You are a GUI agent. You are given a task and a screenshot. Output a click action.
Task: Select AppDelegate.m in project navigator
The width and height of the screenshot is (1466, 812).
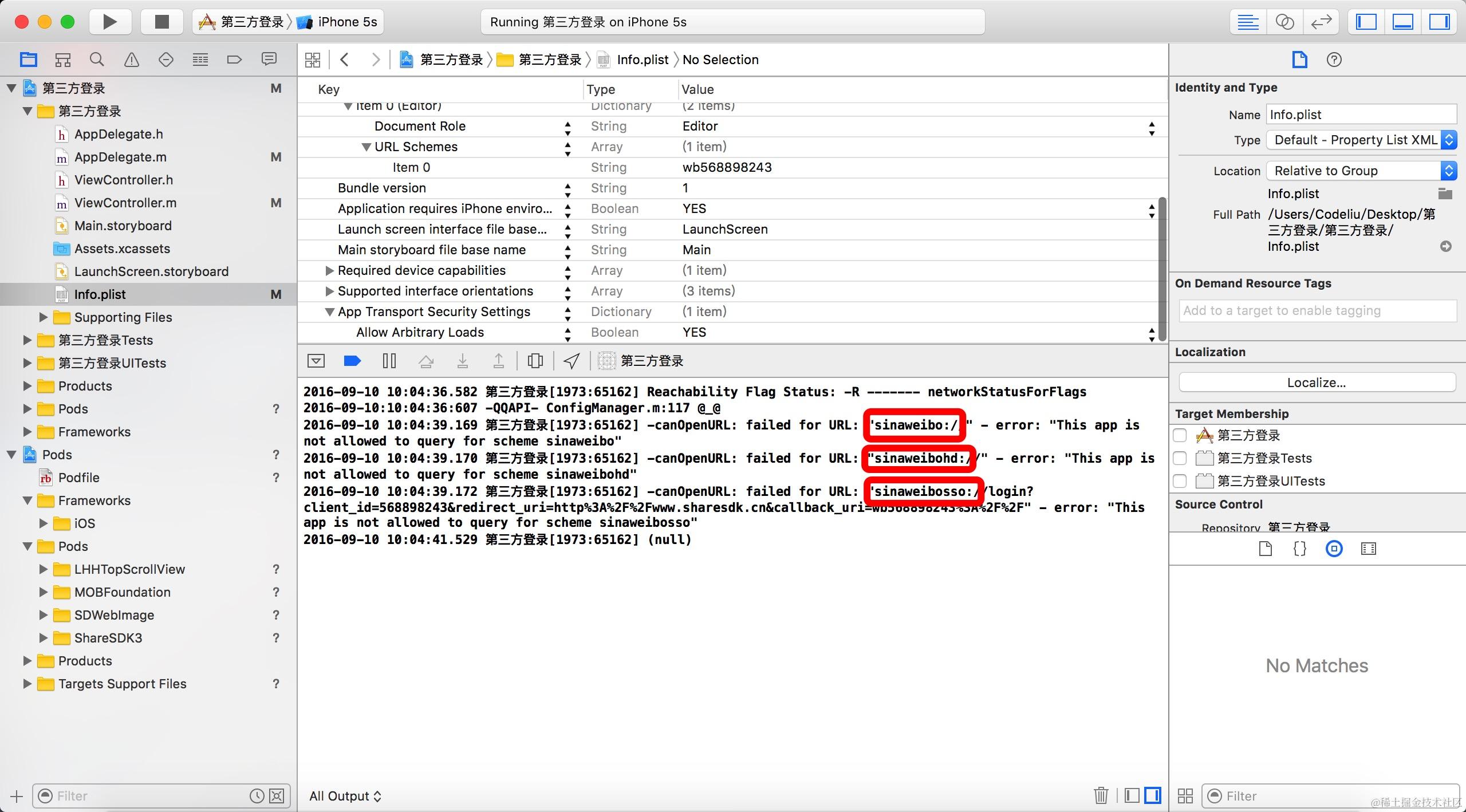[120, 157]
